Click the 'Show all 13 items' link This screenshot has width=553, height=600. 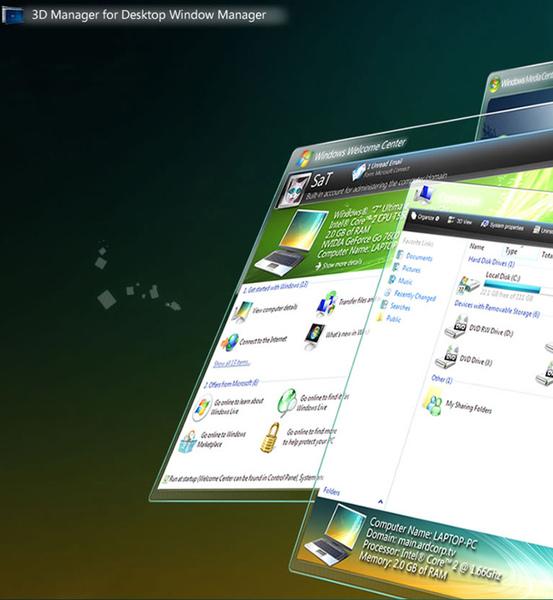pos(232,363)
